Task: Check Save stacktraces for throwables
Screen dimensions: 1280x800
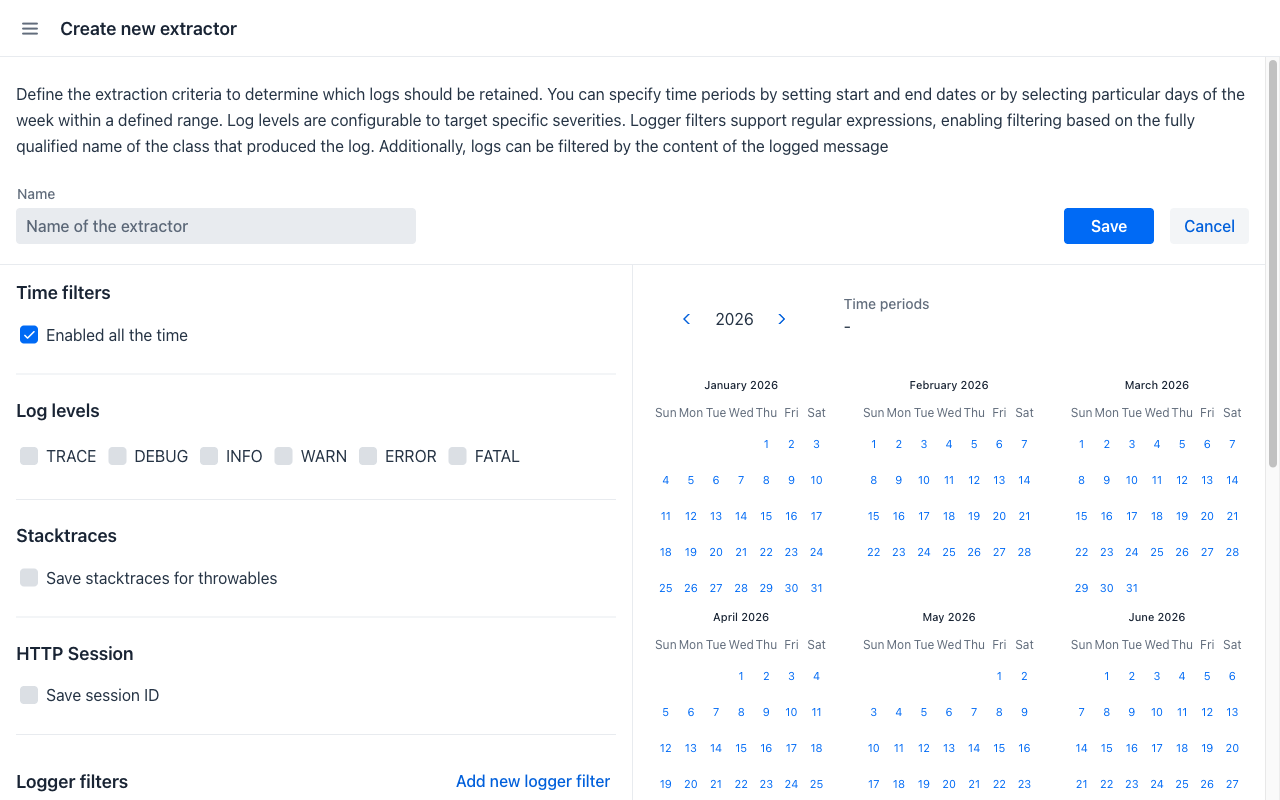Action: (x=29, y=578)
